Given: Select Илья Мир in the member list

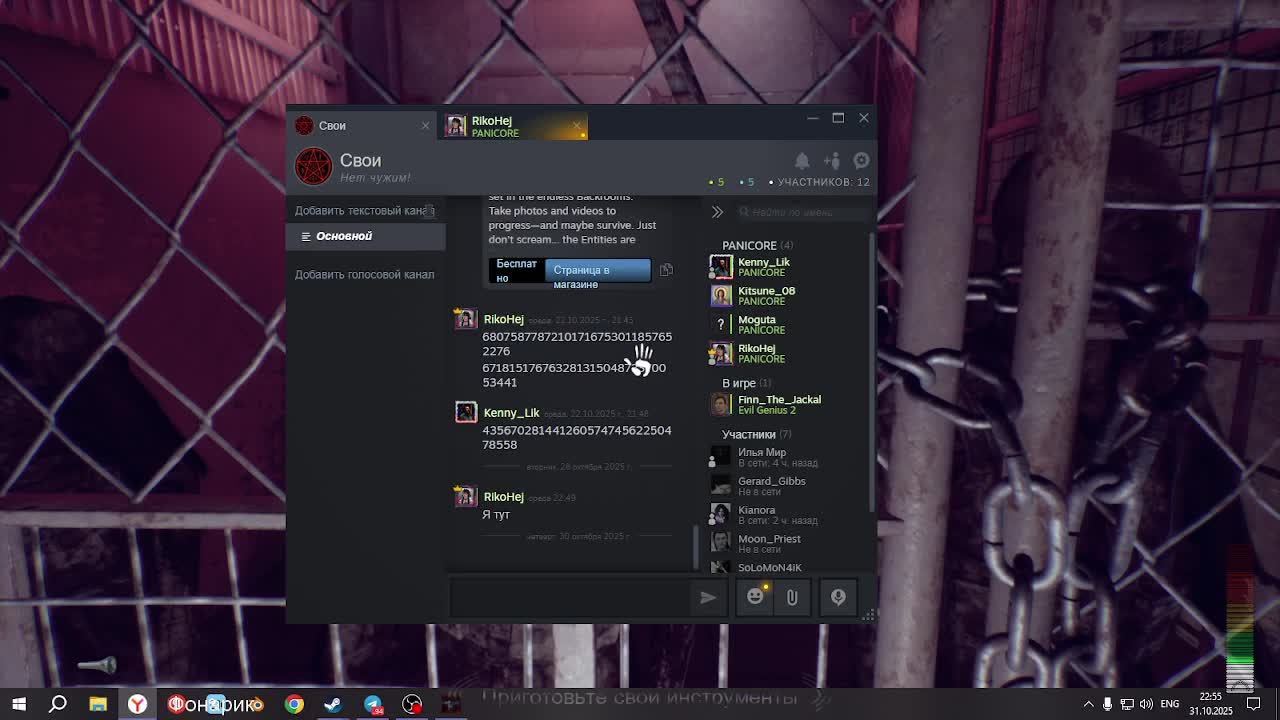Looking at the screenshot, I should 786,457.
